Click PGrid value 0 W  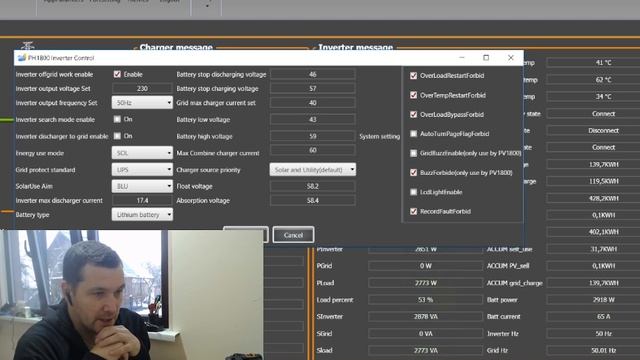[x=425, y=266]
